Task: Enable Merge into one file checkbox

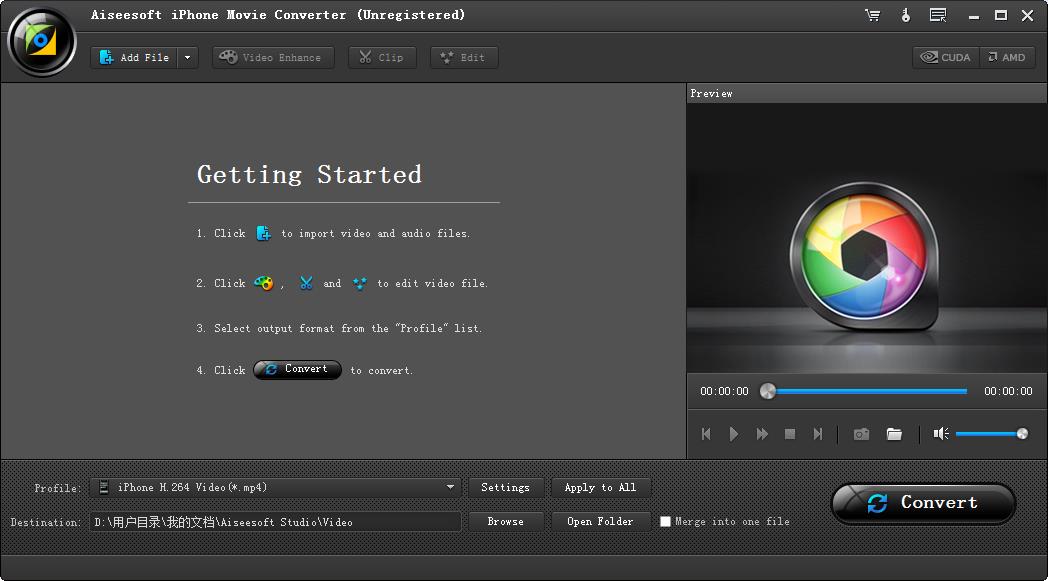Action: (x=665, y=521)
